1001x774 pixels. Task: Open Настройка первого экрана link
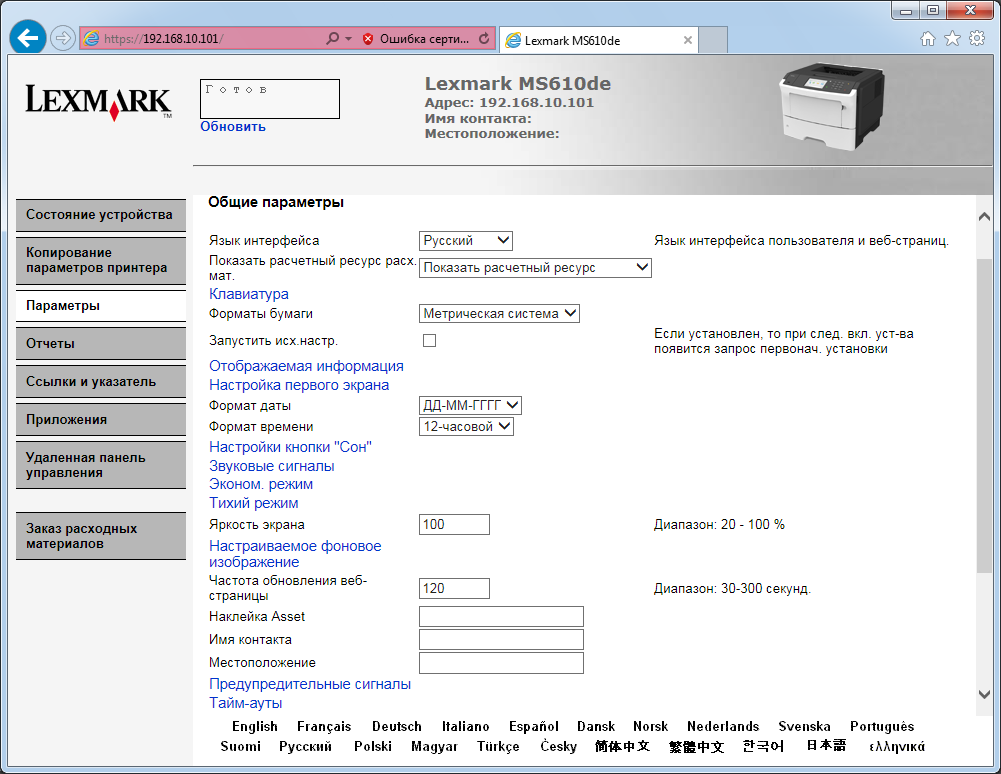tap(299, 385)
